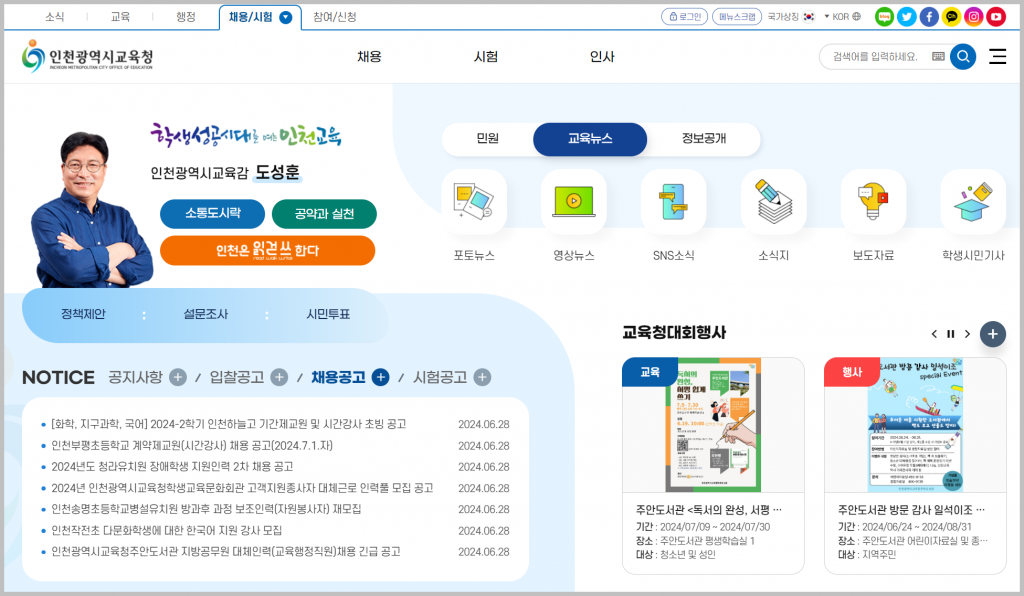The height and width of the screenshot is (596, 1024).
Task: Select the 공지사항 notice tab
Action: [x=135, y=377]
